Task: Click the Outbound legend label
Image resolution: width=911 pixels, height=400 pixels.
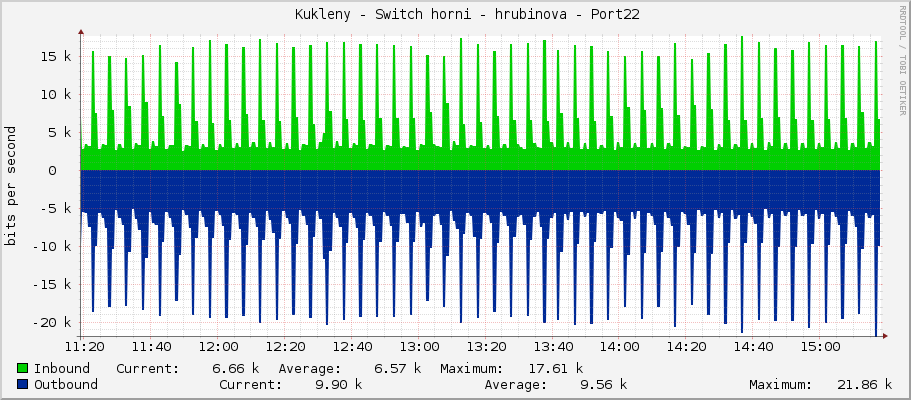Action: [65, 384]
